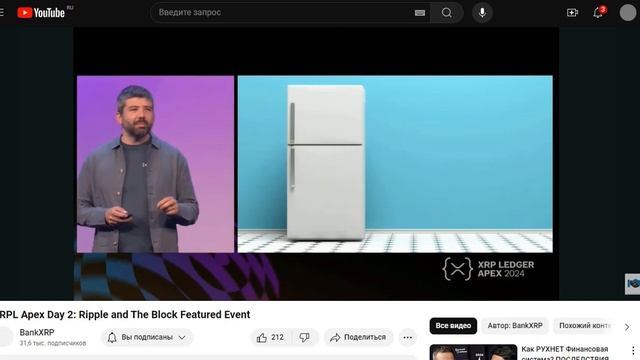This screenshot has height=360, width=640.
Task: Open notifications bell with badge
Action: coord(598,13)
